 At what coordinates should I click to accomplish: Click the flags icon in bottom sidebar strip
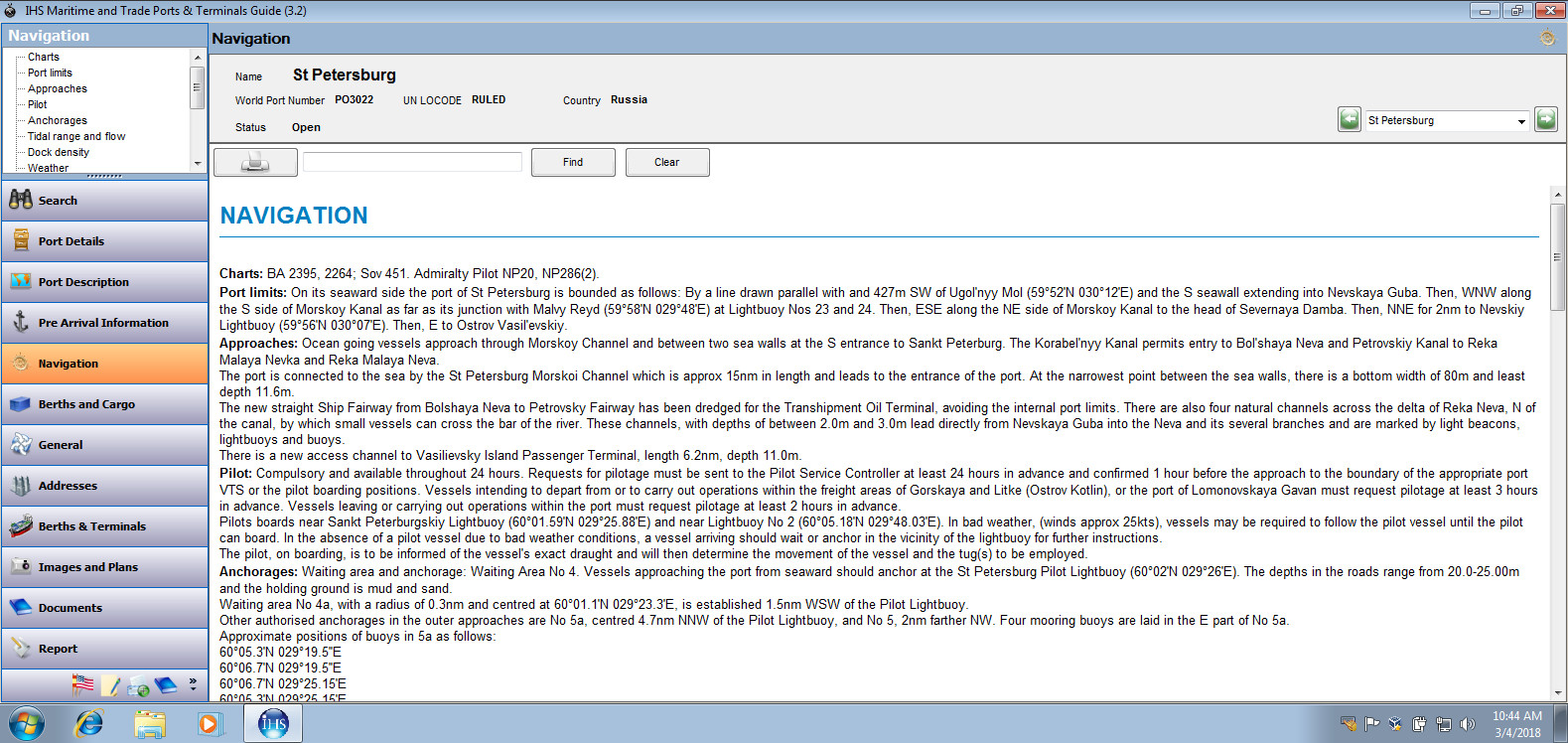[83, 684]
